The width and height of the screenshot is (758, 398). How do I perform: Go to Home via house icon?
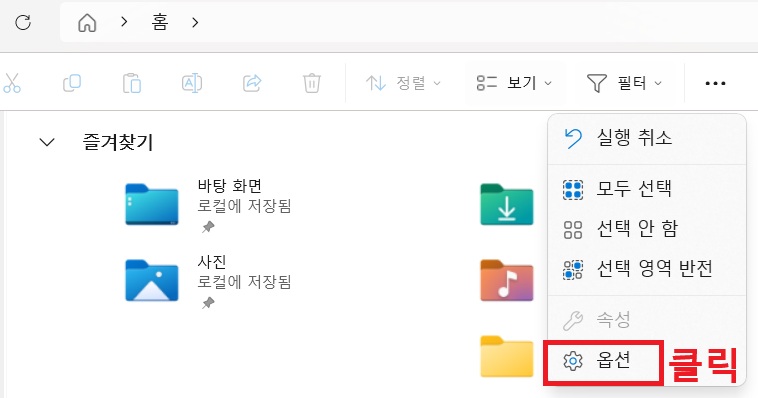click(87, 22)
